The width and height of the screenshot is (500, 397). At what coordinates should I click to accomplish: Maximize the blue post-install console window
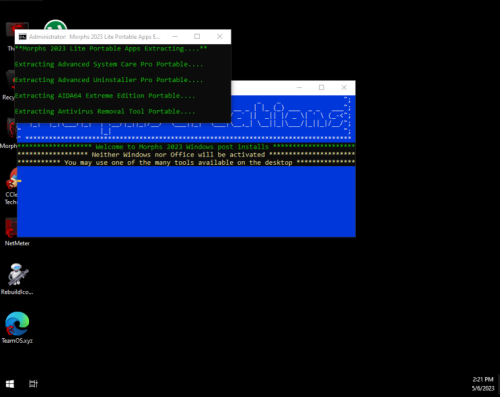[321, 87]
